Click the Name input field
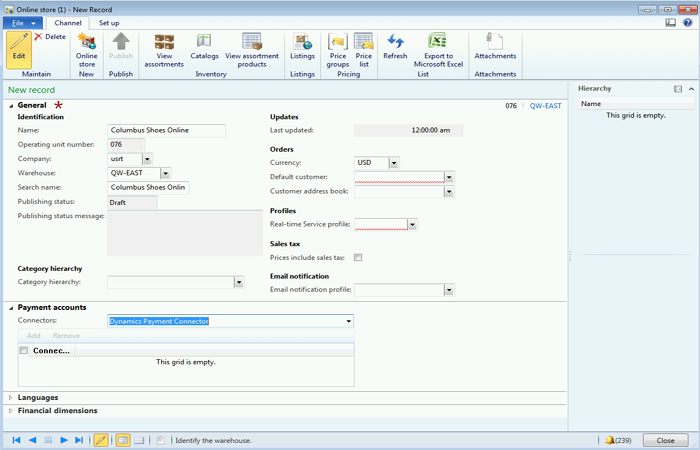The height and width of the screenshot is (450, 700). click(166, 130)
